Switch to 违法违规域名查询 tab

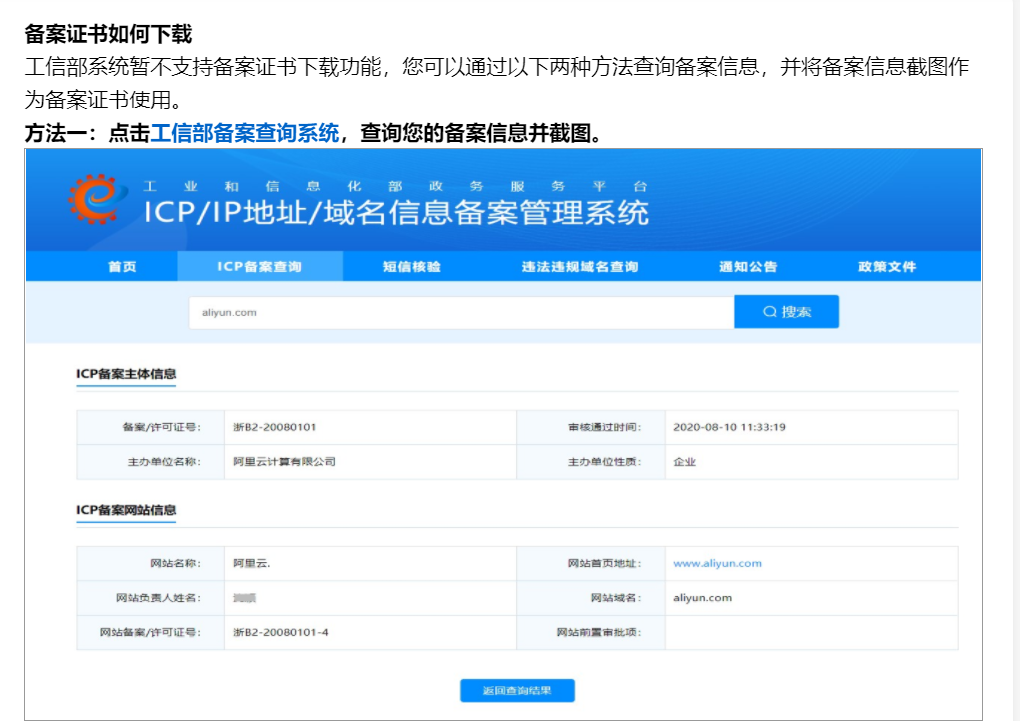(x=580, y=267)
